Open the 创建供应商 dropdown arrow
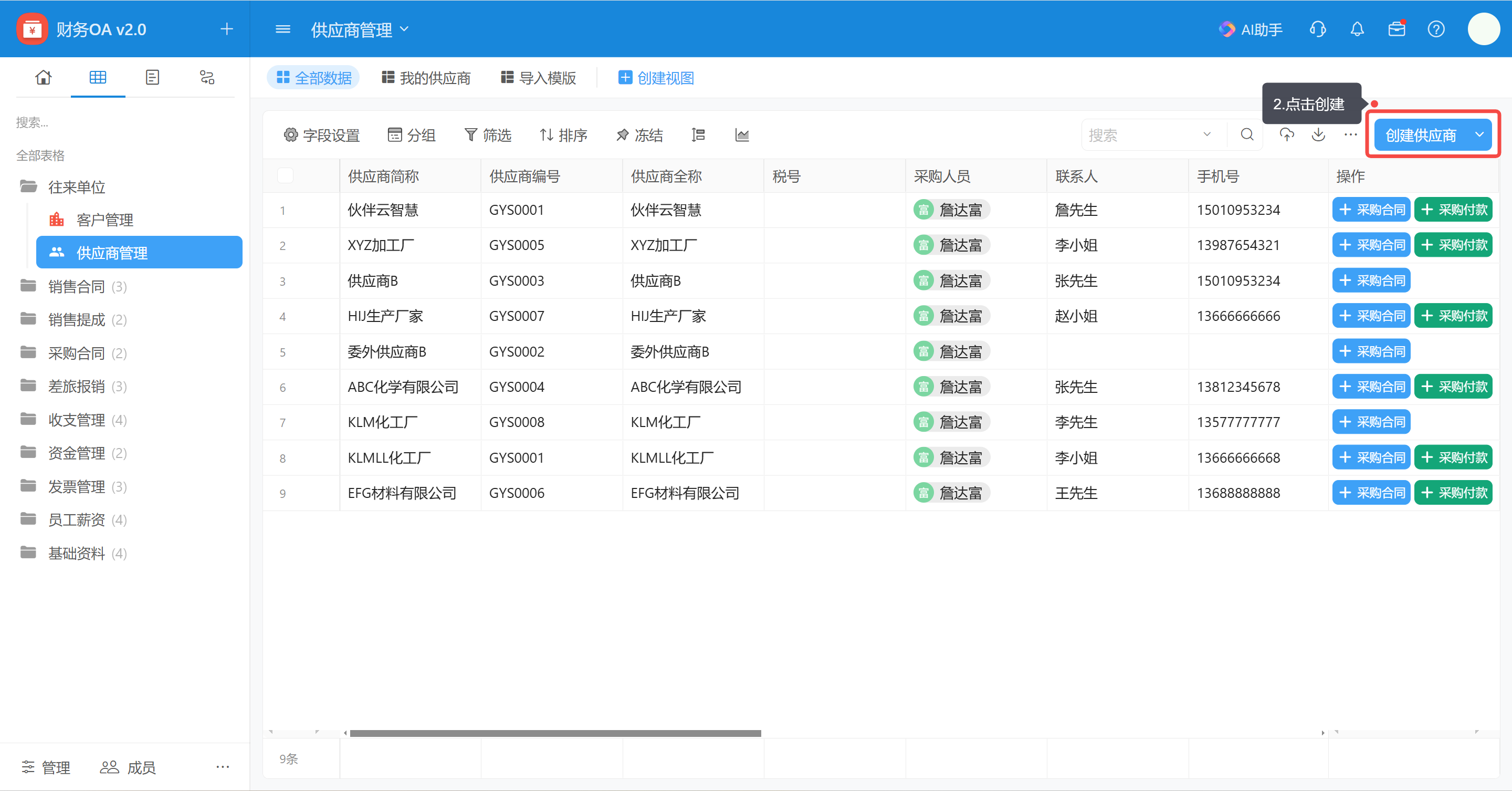Viewport: 1512px width, 791px height. (x=1480, y=134)
